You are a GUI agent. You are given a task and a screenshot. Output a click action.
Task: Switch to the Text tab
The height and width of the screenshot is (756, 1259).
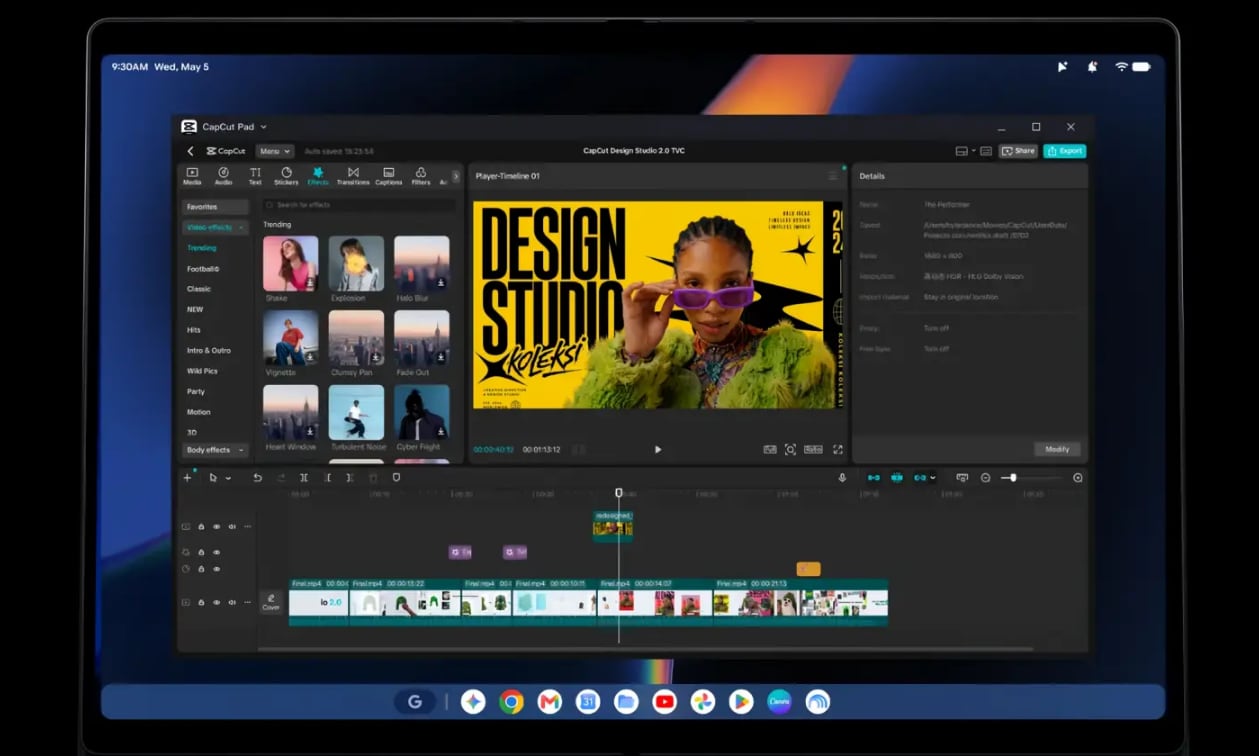coord(255,176)
